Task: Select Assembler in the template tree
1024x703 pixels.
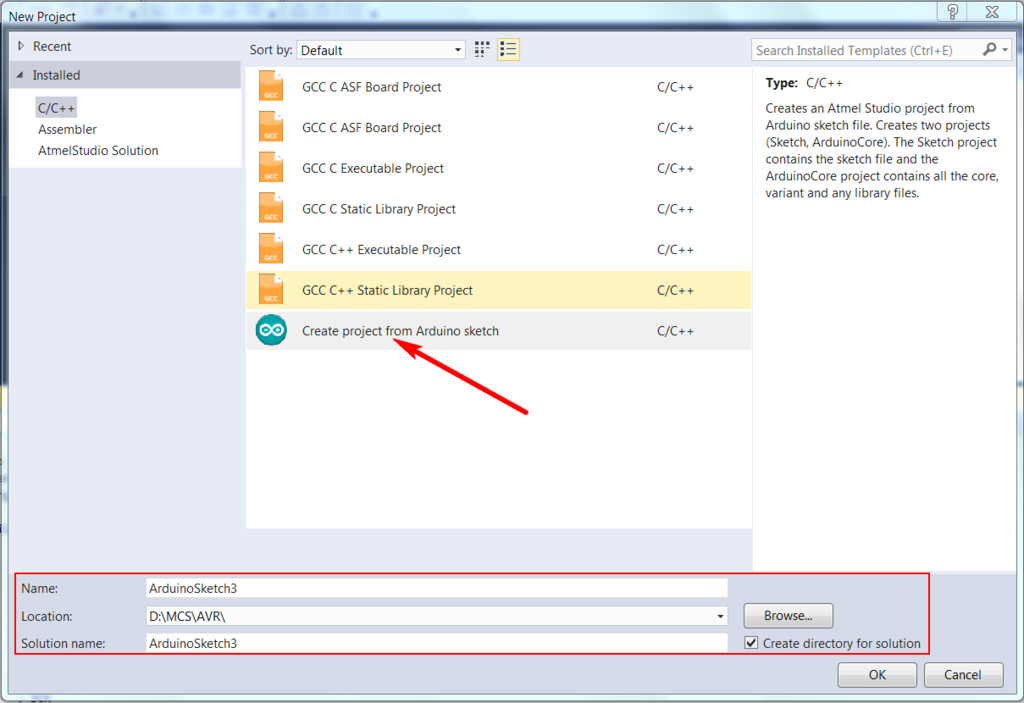Action: tap(68, 129)
